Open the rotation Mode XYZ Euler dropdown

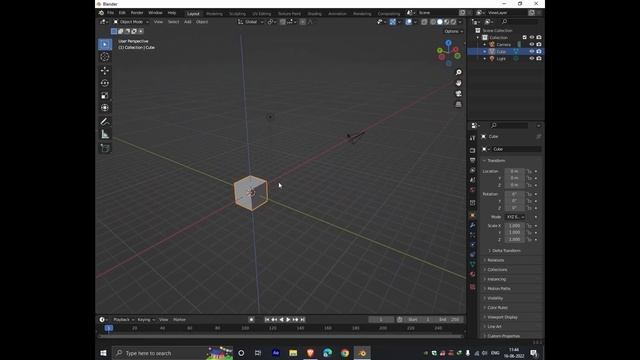coord(515,217)
